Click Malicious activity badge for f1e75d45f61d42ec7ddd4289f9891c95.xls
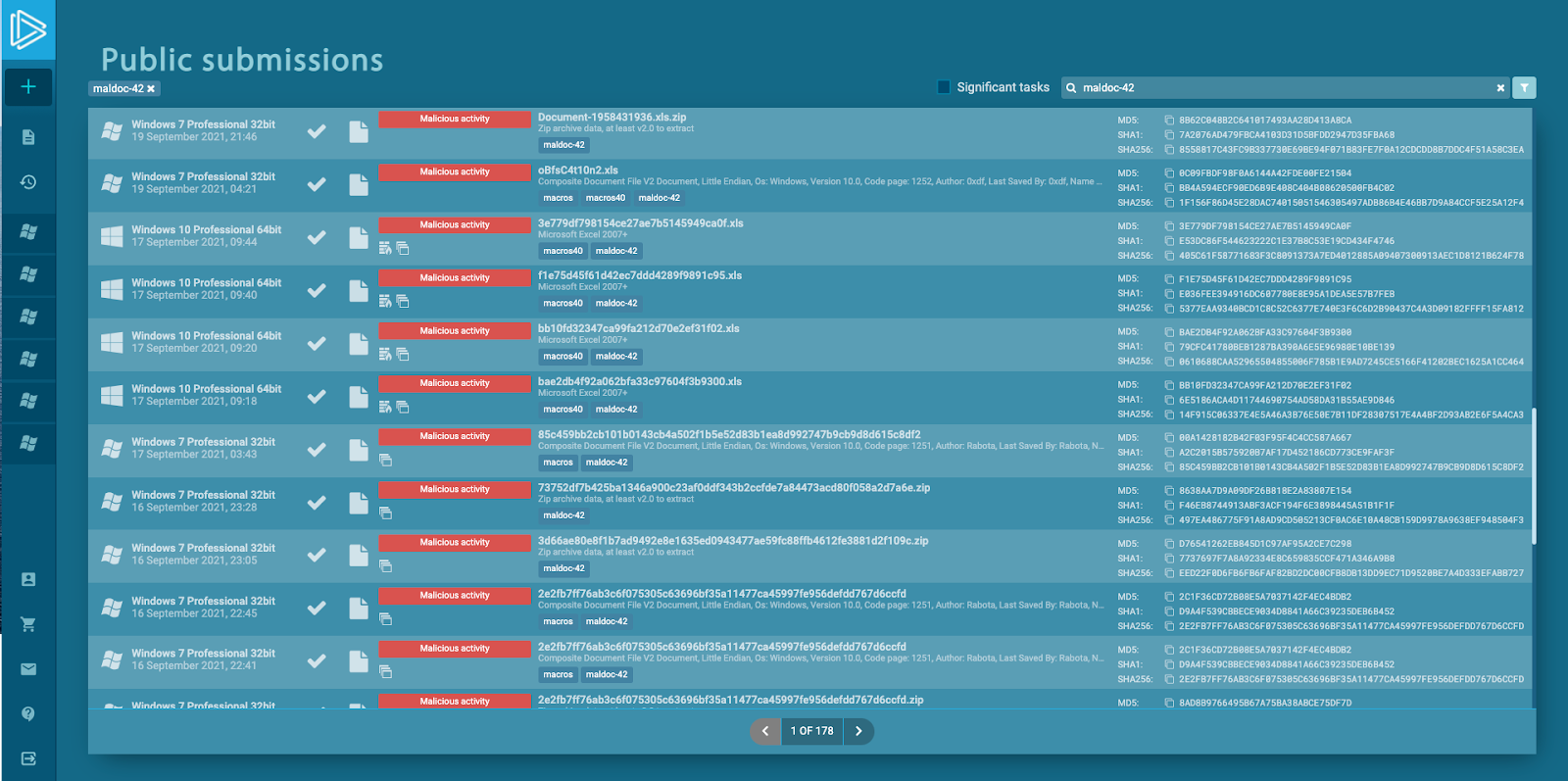Screen dimensions: 1568x781 (455, 278)
